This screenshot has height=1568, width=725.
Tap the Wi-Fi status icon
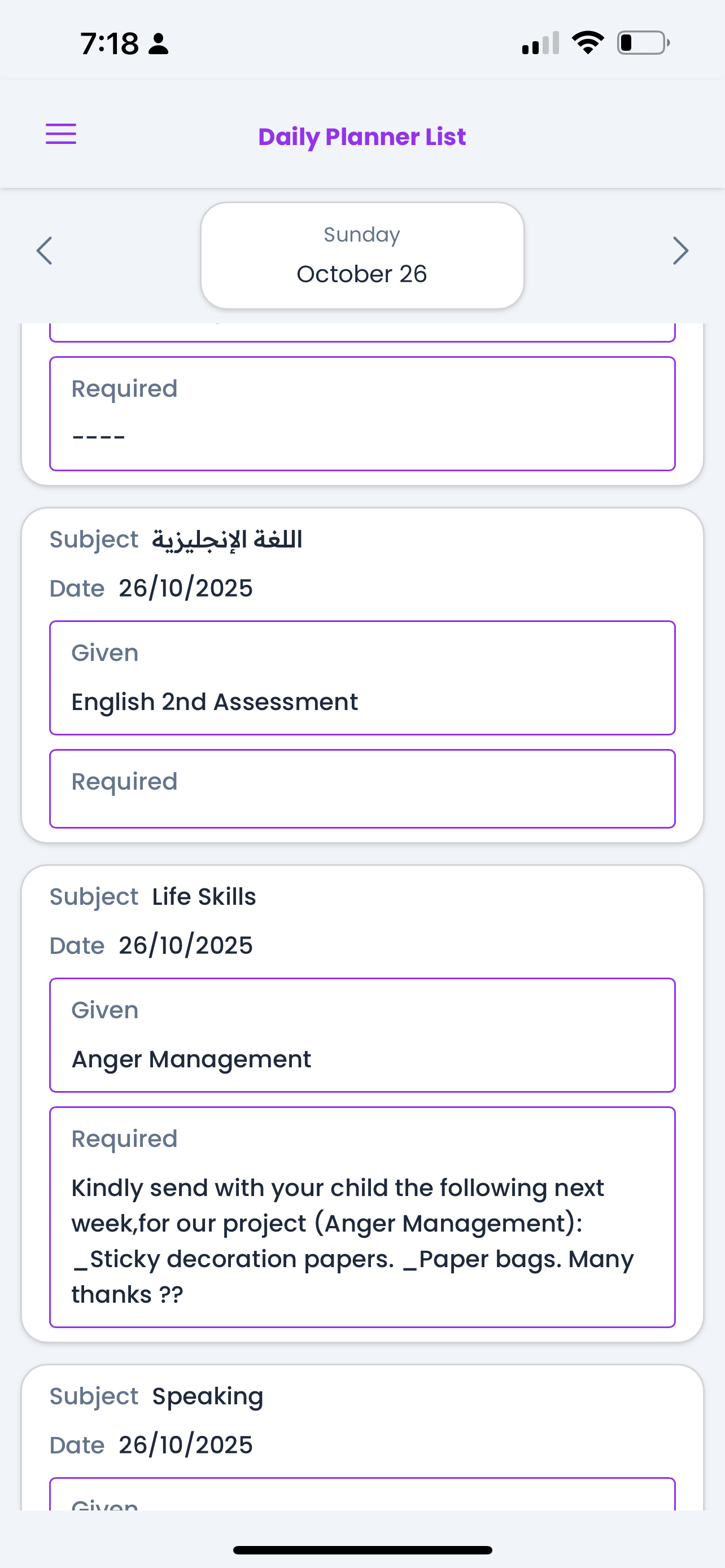coord(587,42)
